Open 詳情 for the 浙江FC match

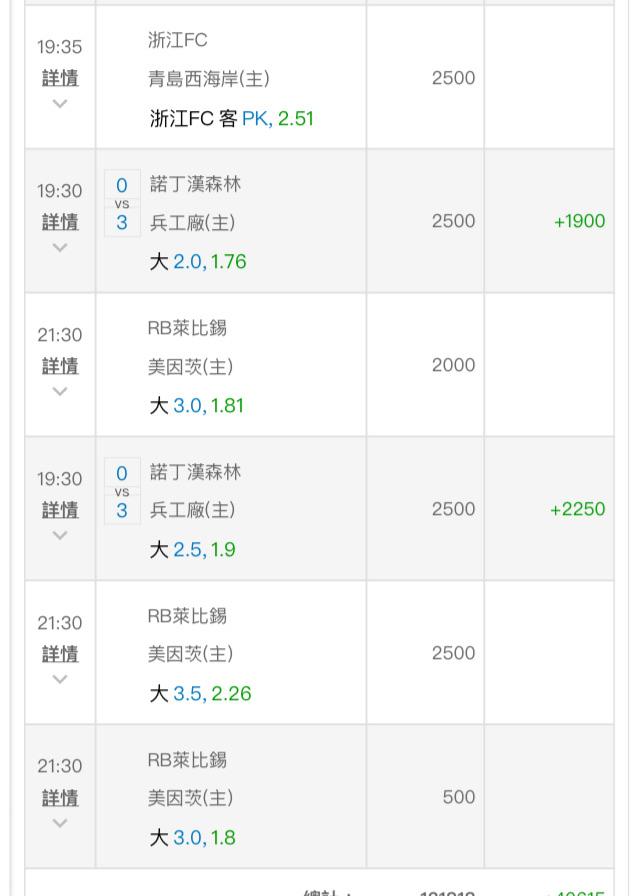tap(60, 78)
